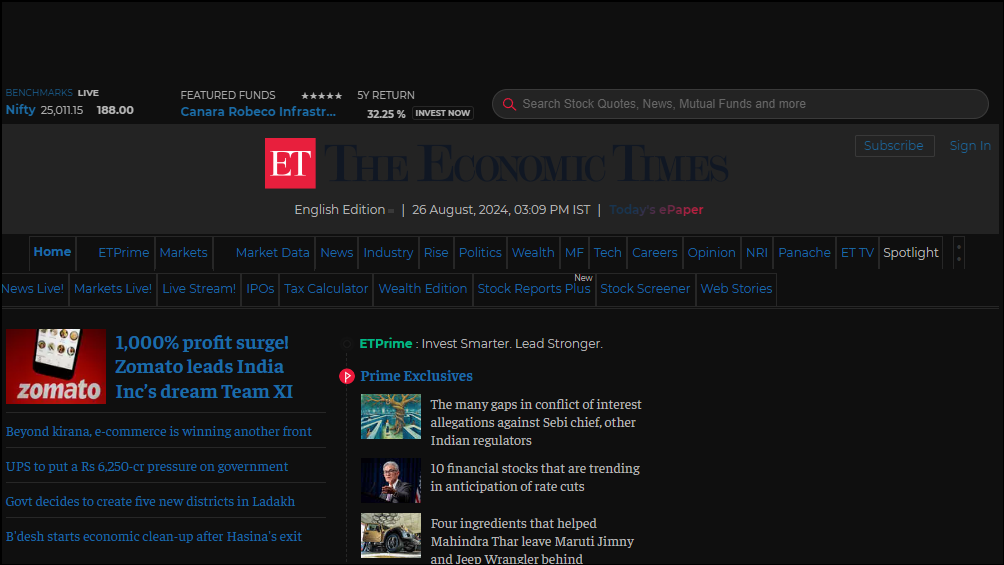The width and height of the screenshot is (1004, 565).
Task: Open the Wealth Edition link
Action: click(423, 289)
